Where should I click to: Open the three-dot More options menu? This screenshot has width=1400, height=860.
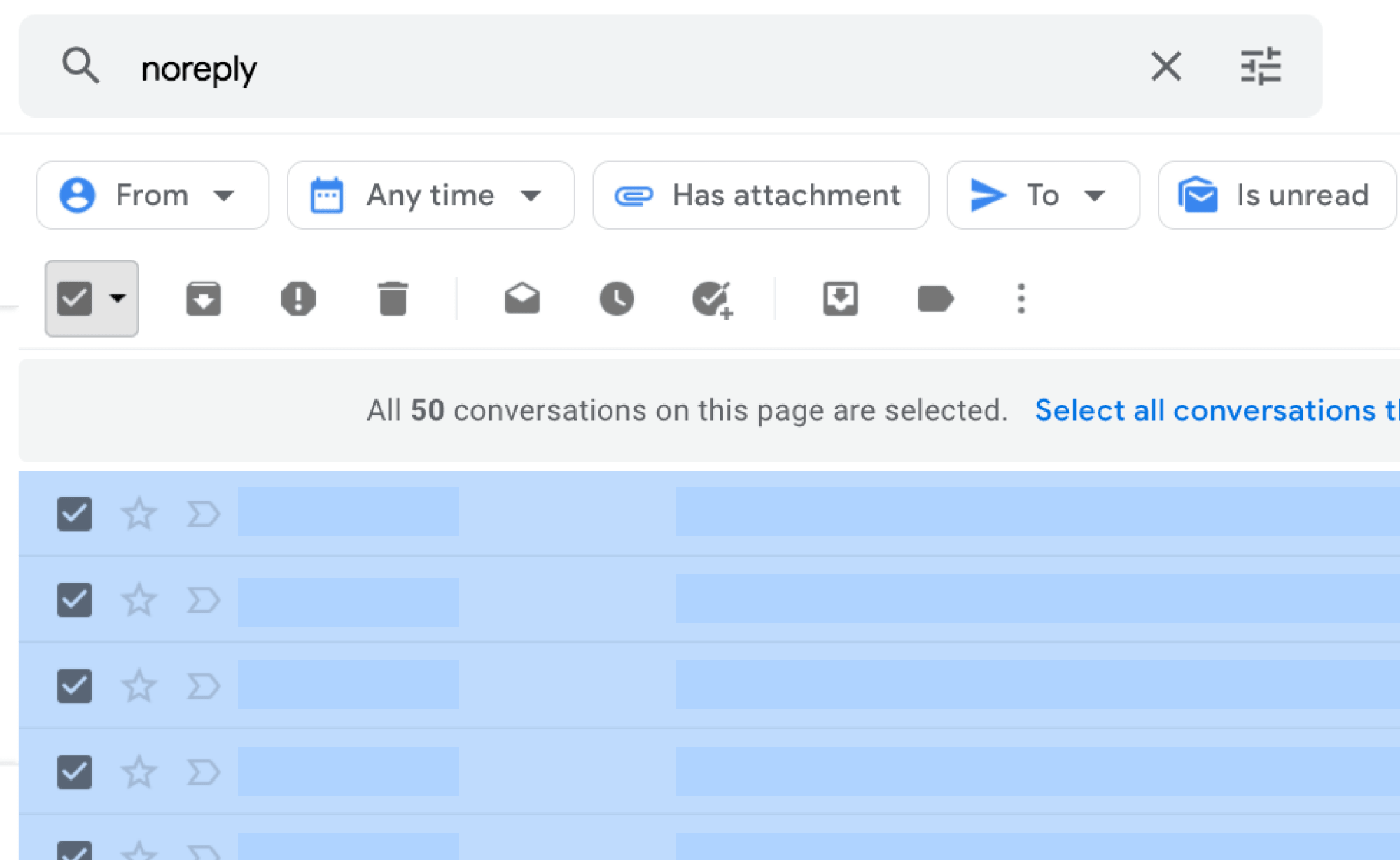1021,299
